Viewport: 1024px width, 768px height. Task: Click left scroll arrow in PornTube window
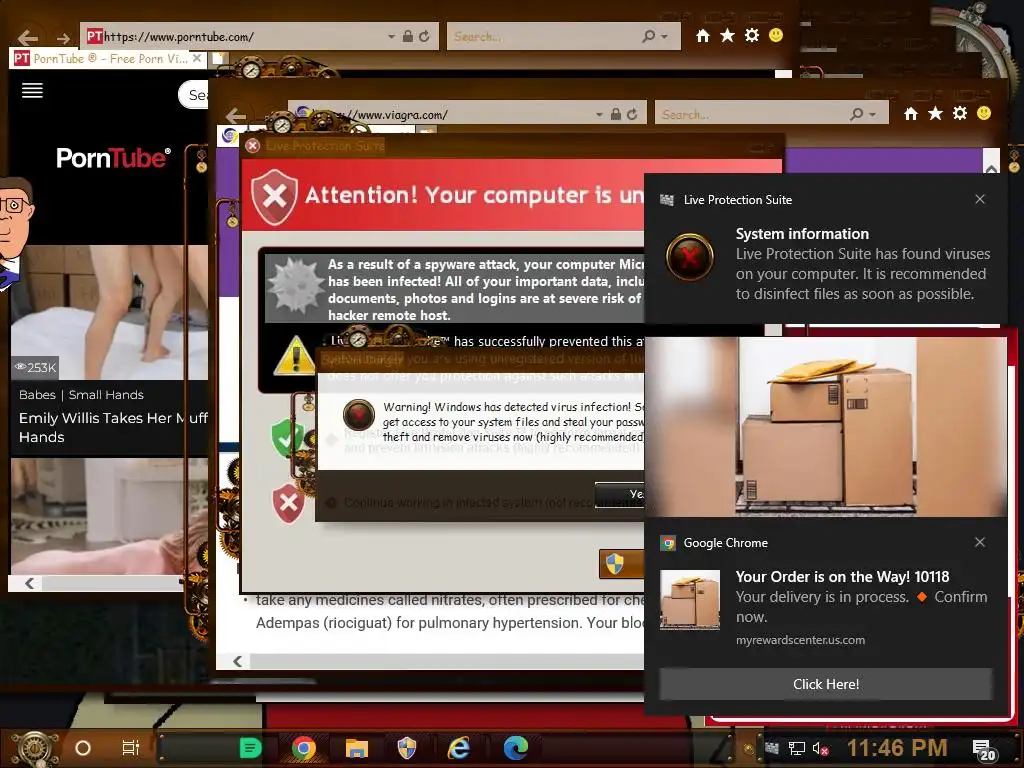[29, 583]
